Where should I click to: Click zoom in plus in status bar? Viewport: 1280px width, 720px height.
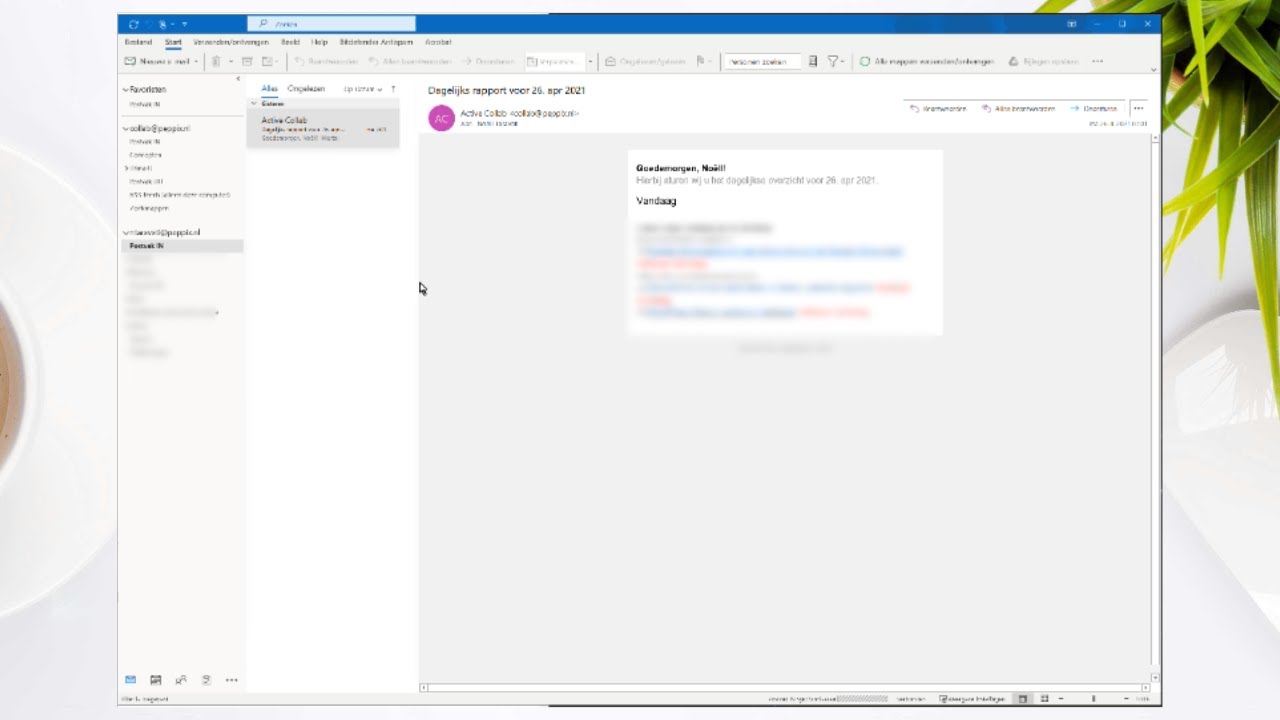click(x=1126, y=699)
